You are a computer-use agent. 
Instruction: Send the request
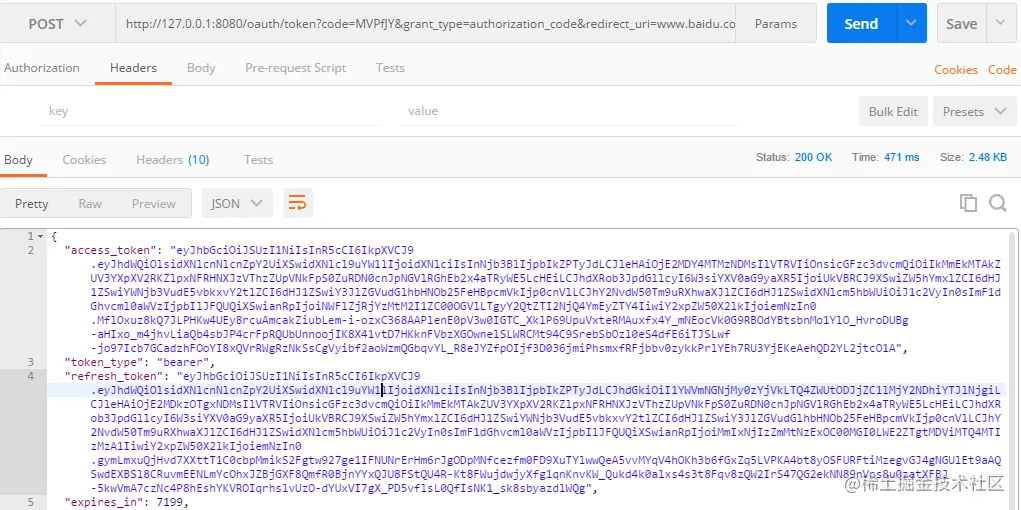pos(861,23)
